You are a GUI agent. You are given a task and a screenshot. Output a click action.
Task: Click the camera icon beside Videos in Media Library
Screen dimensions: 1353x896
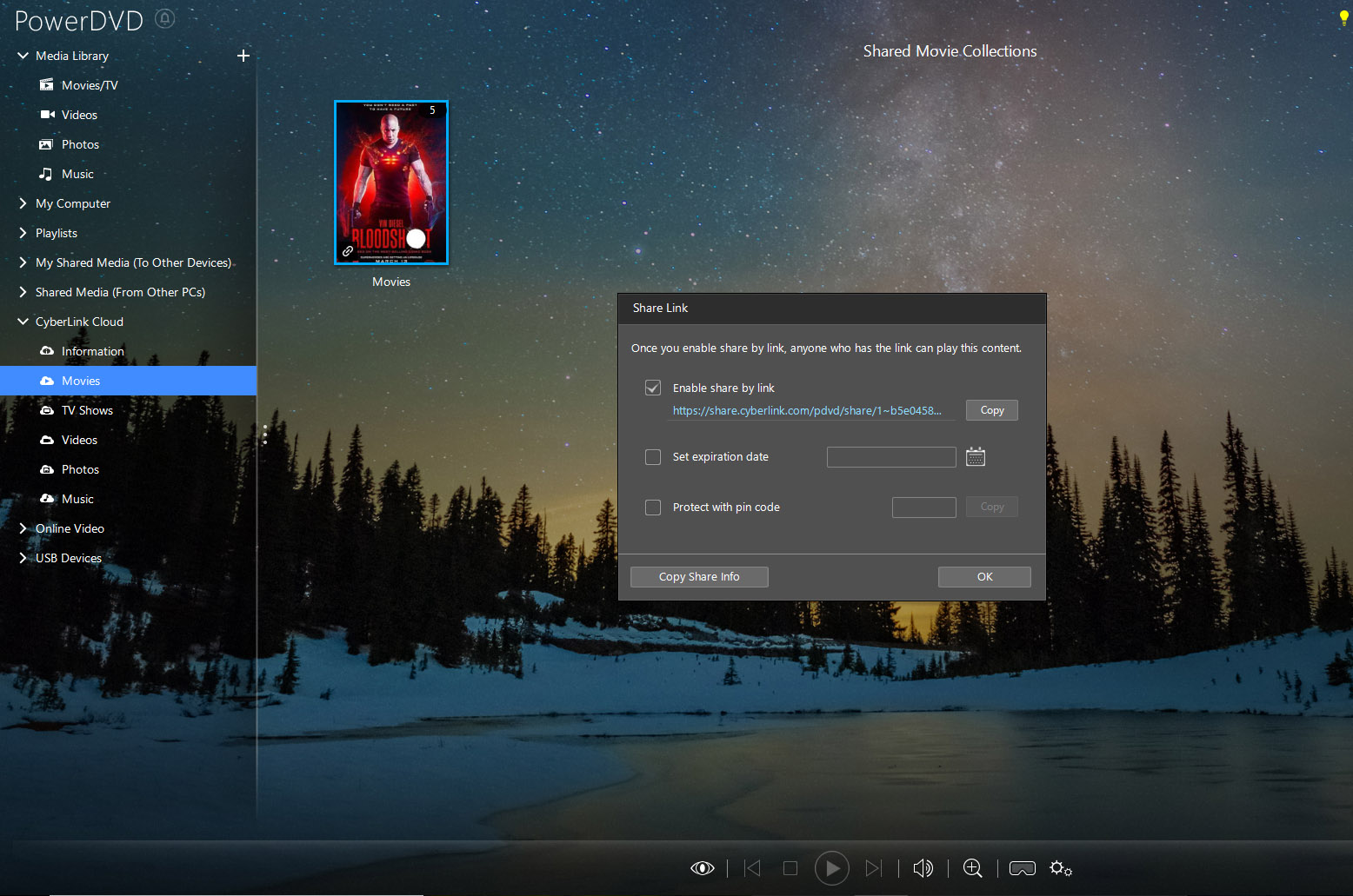click(x=47, y=115)
